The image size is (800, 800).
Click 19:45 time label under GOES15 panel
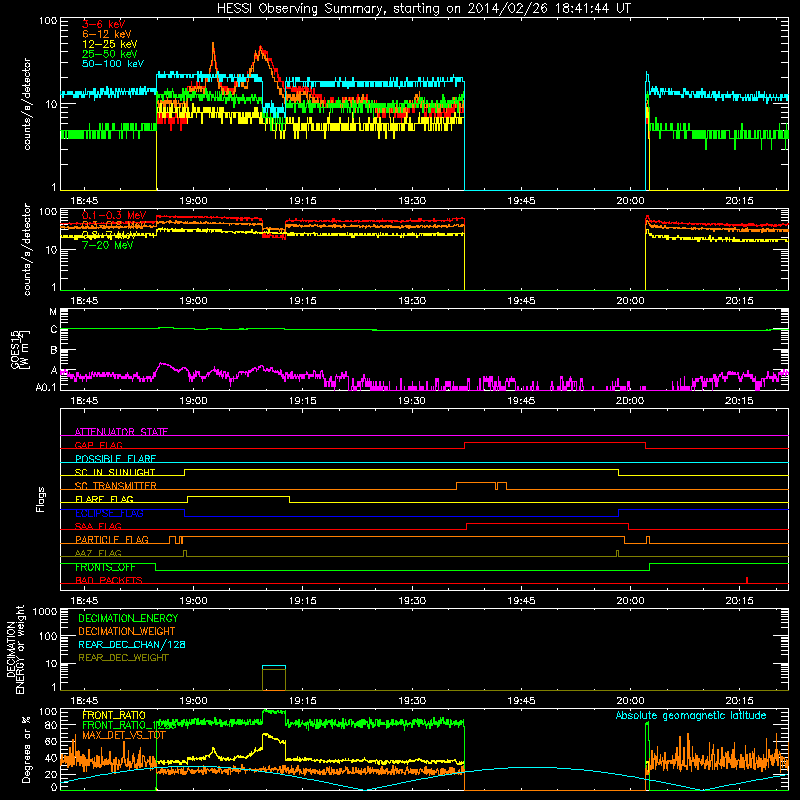[521, 401]
